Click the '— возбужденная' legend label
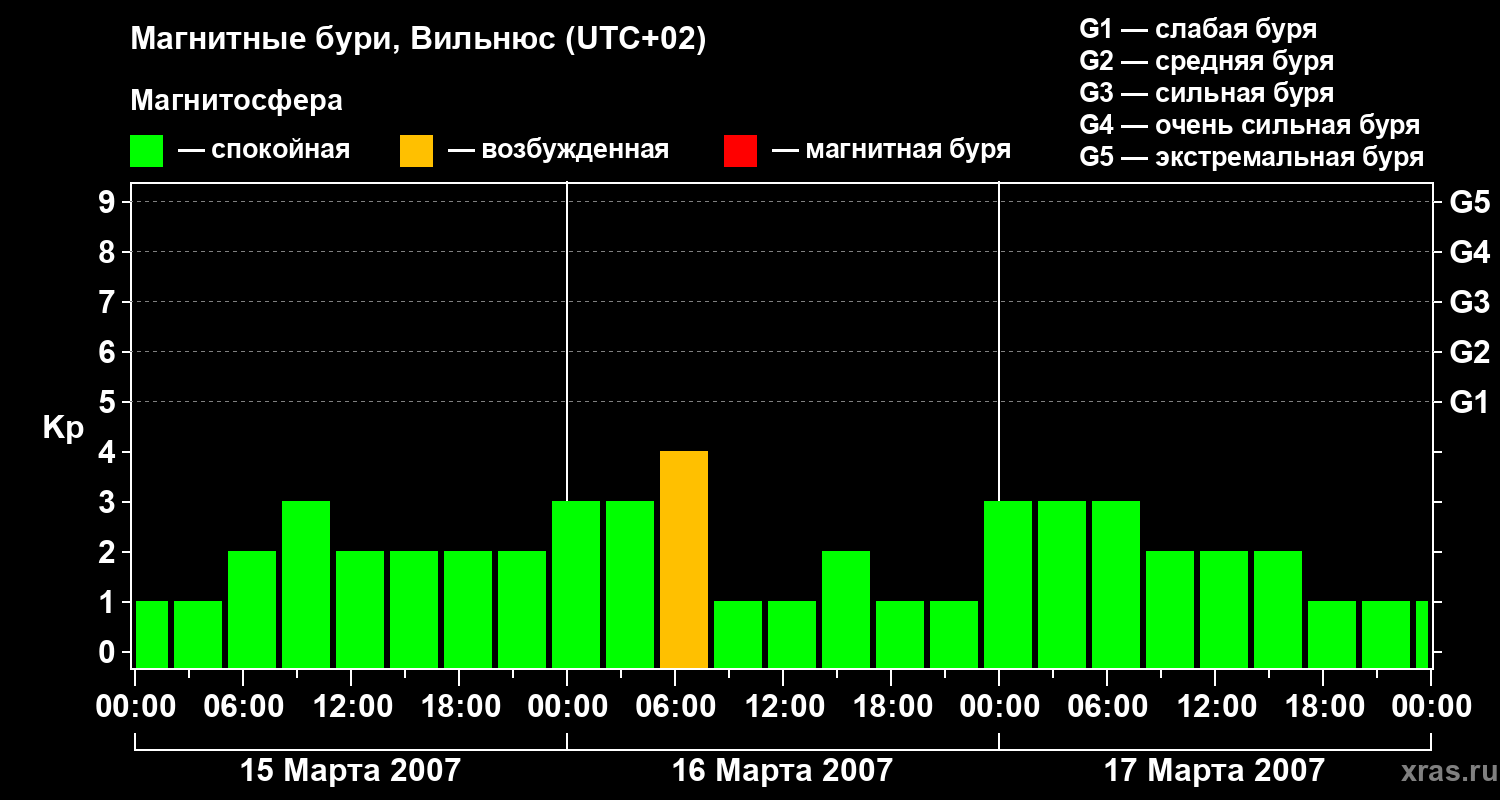The height and width of the screenshot is (800, 1500). [x=558, y=150]
